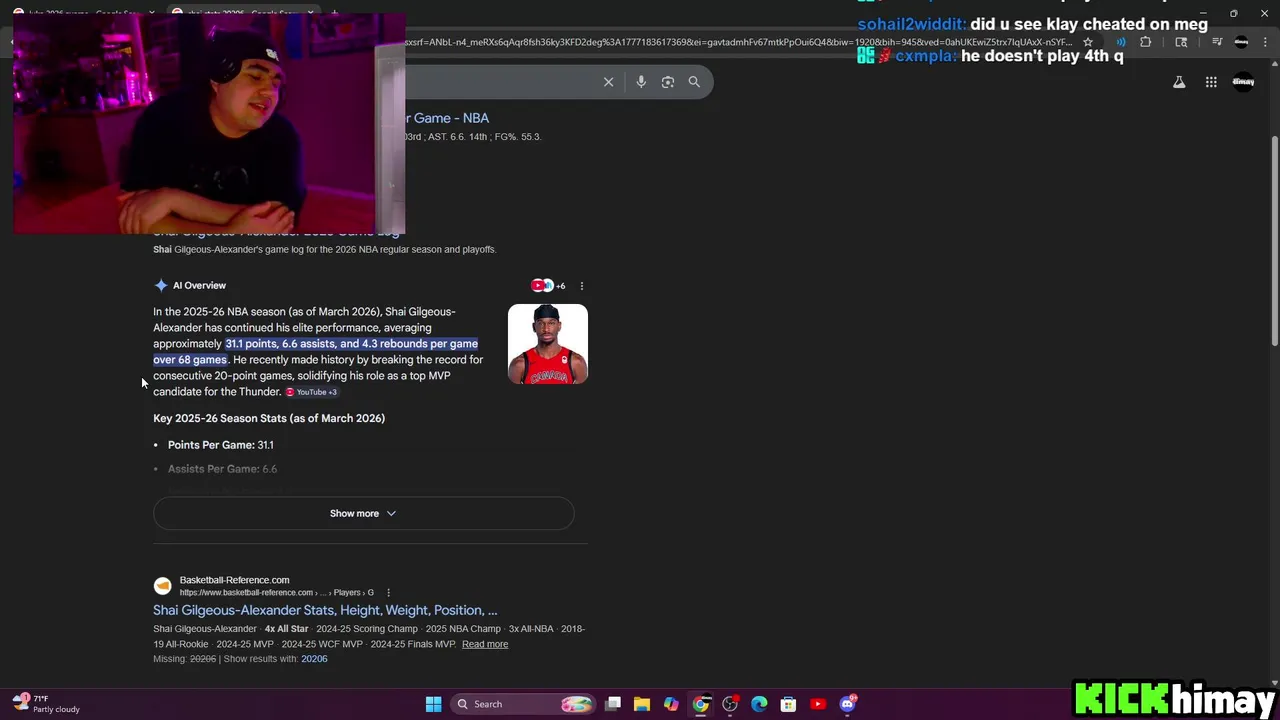Image resolution: width=1280 pixels, height=720 pixels.
Task: Open media controls icon in Chrome toolbar
Action: [x=1217, y=42]
